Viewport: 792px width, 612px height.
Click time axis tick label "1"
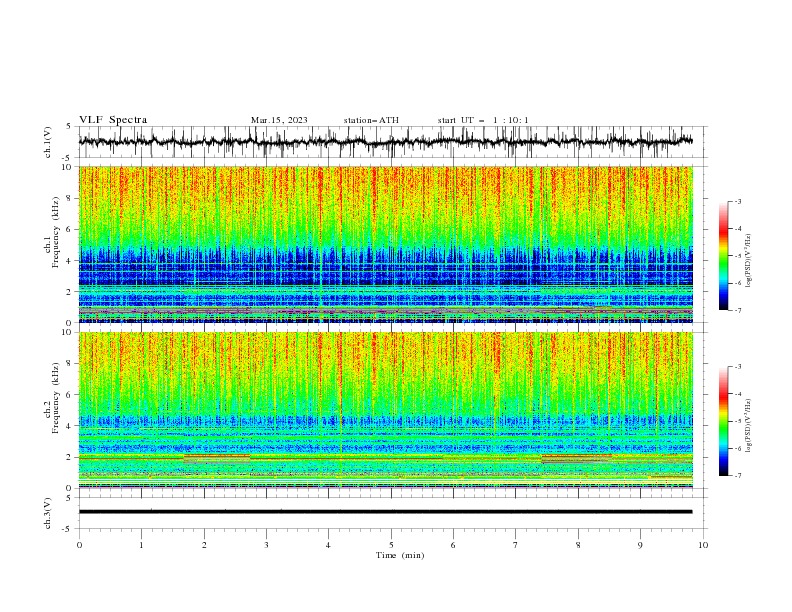pos(141,545)
